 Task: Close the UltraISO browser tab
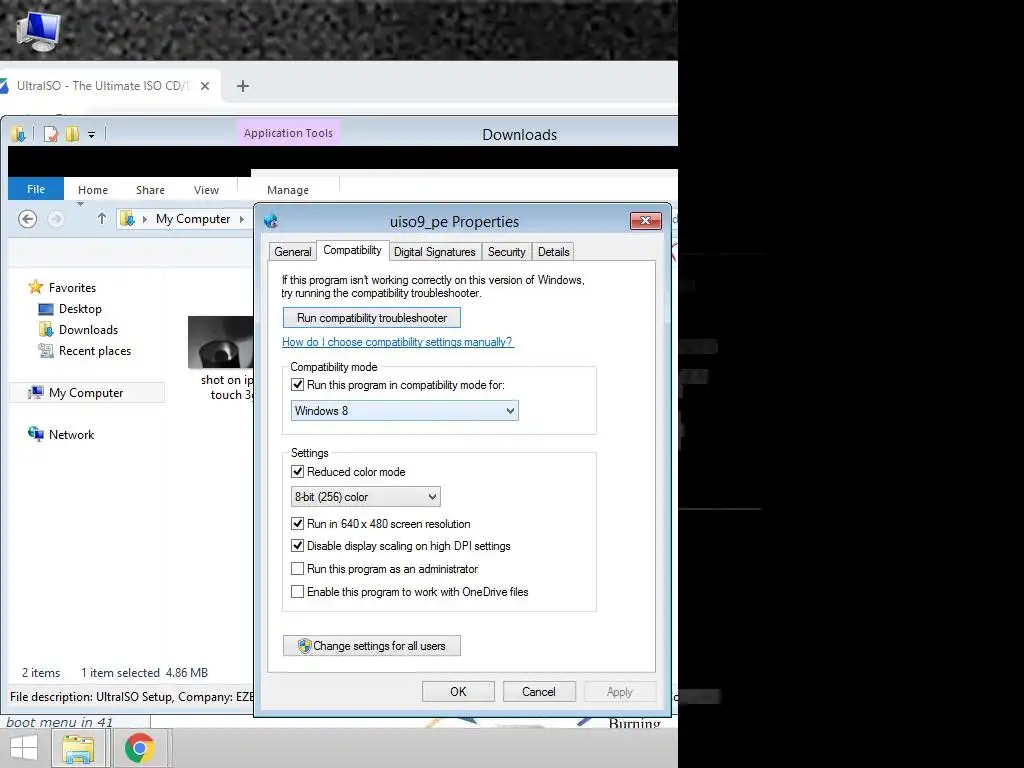coord(205,86)
